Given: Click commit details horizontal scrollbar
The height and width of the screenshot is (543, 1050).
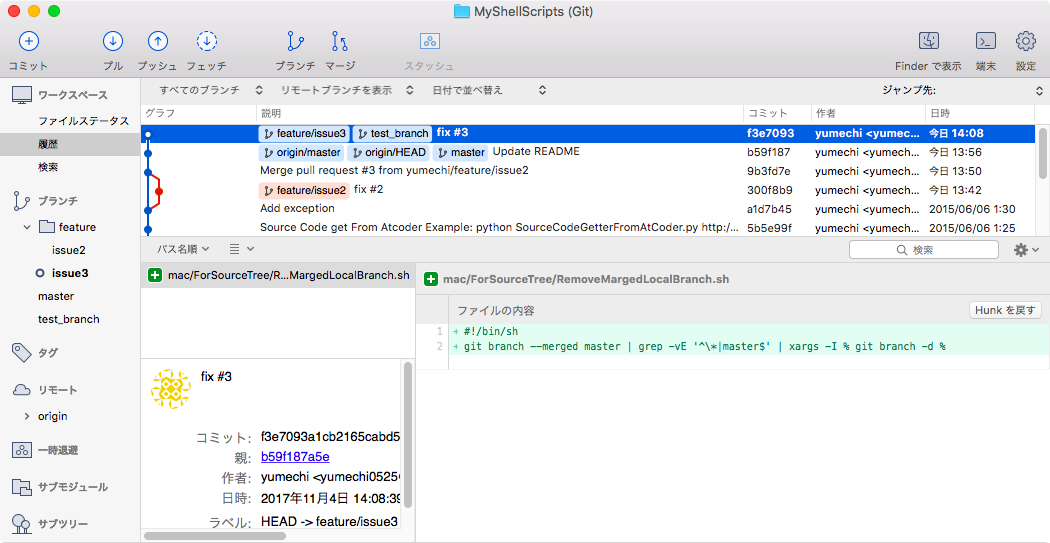Looking at the screenshot, I should tap(214, 536).
